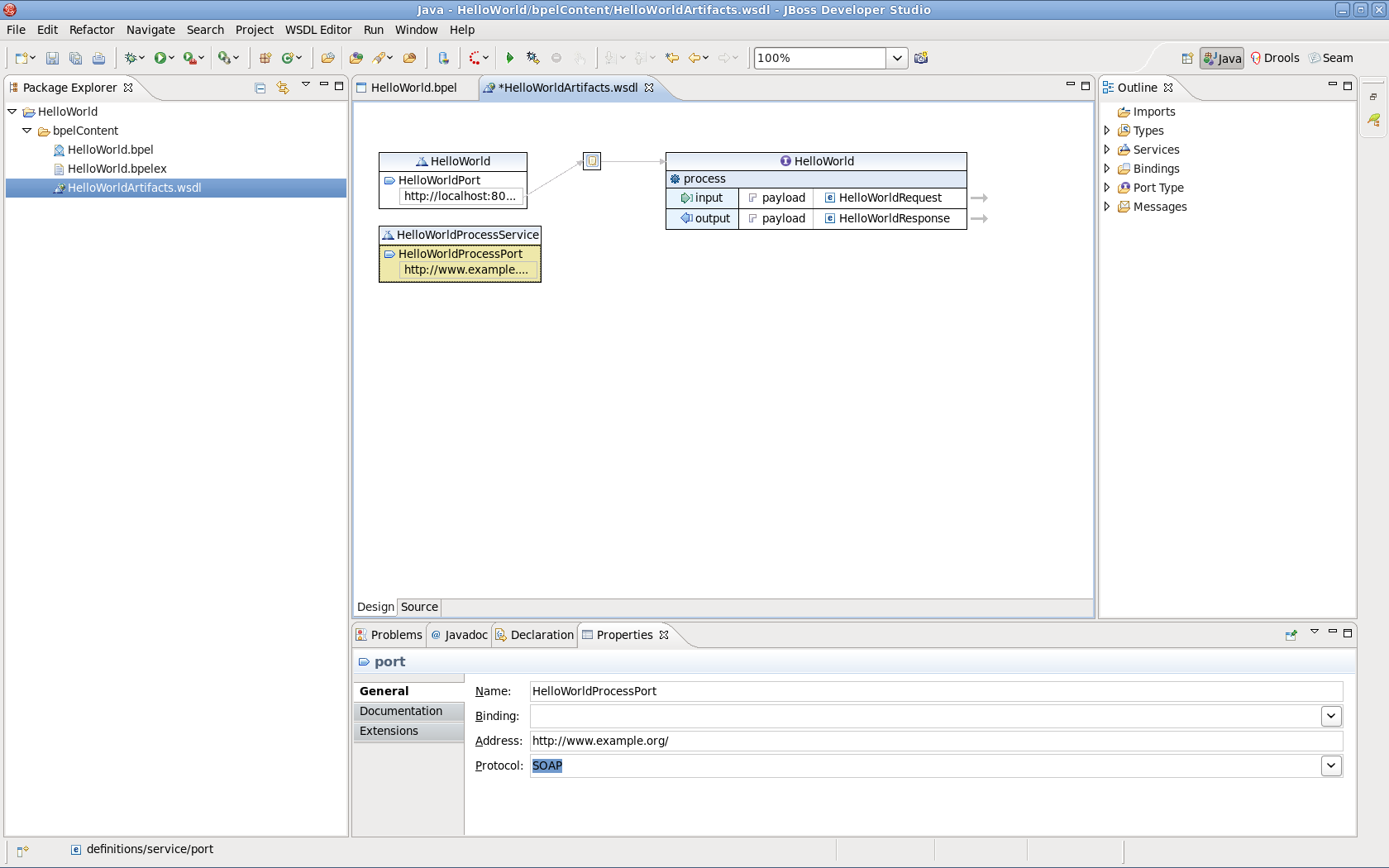Open the WSDL Editor menu
This screenshot has height=868, width=1389.
tap(318, 30)
